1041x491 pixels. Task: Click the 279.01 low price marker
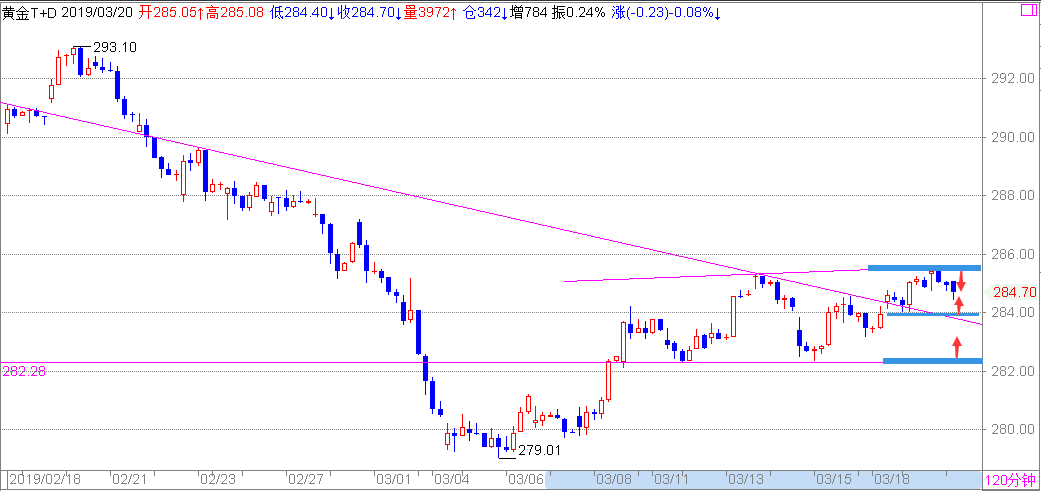pyautogui.click(x=540, y=451)
